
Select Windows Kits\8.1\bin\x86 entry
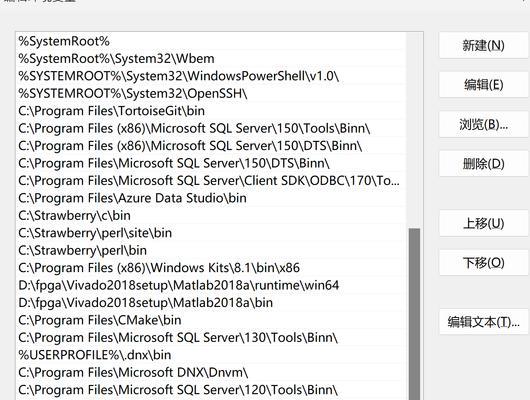pos(211,268)
